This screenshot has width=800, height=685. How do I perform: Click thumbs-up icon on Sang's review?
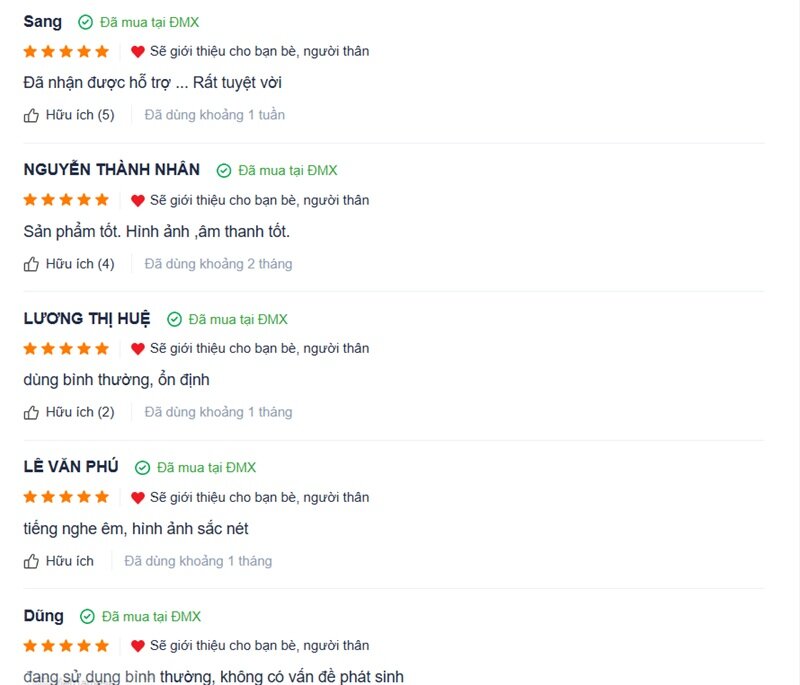tap(31, 115)
